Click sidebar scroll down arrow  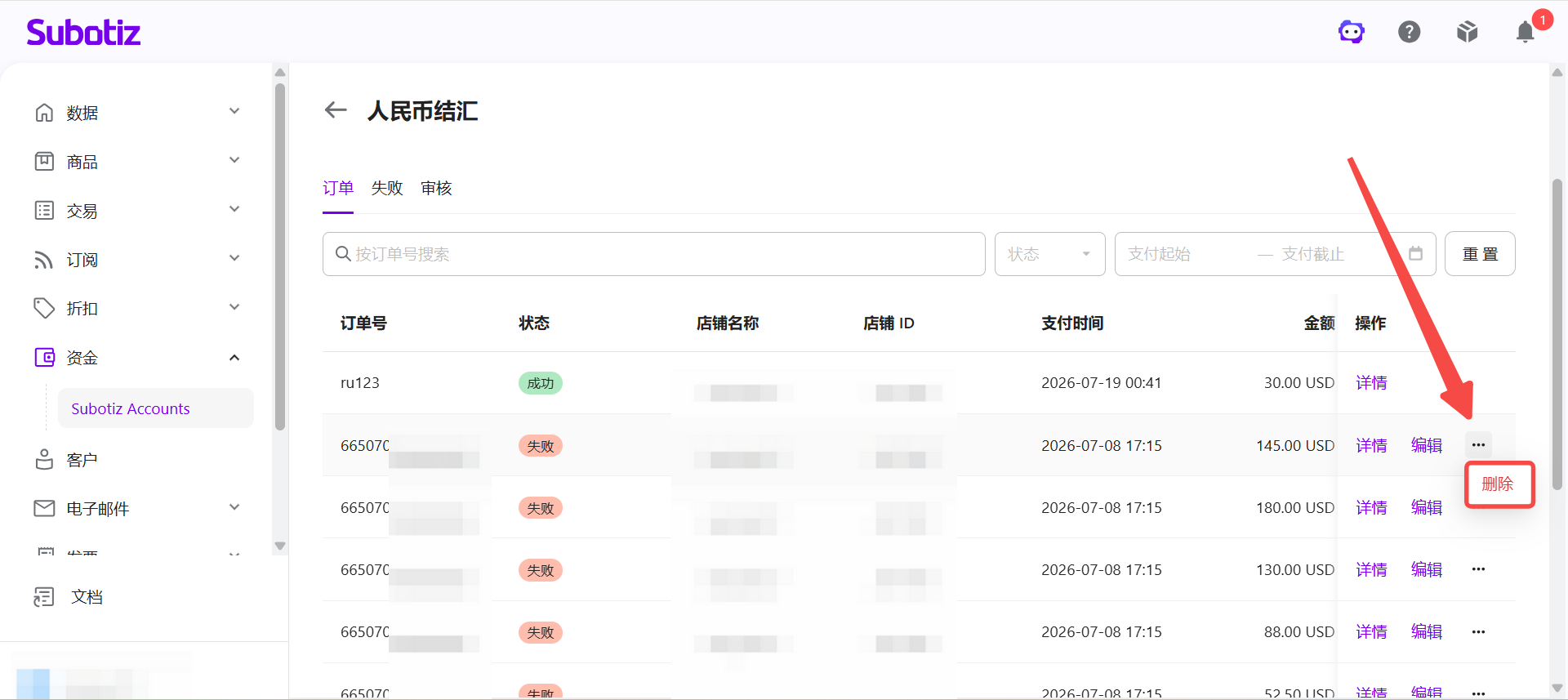280,546
